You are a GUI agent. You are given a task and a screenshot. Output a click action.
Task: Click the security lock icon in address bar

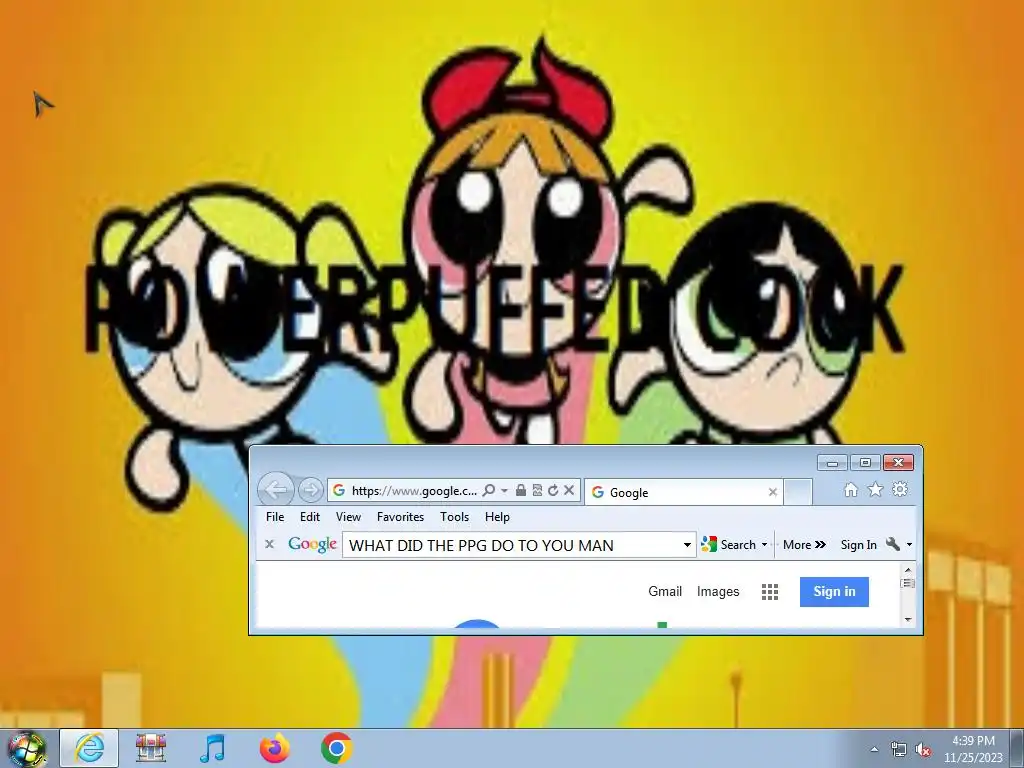[x=521, y=490]
